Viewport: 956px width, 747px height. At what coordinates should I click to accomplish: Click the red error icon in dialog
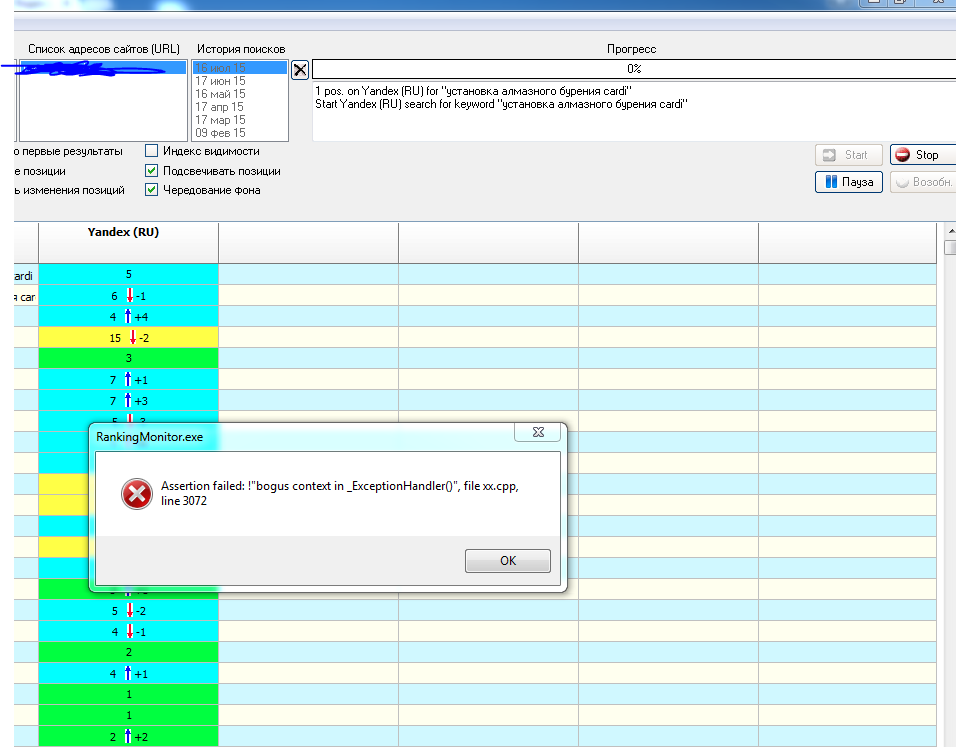coord(136,493)
